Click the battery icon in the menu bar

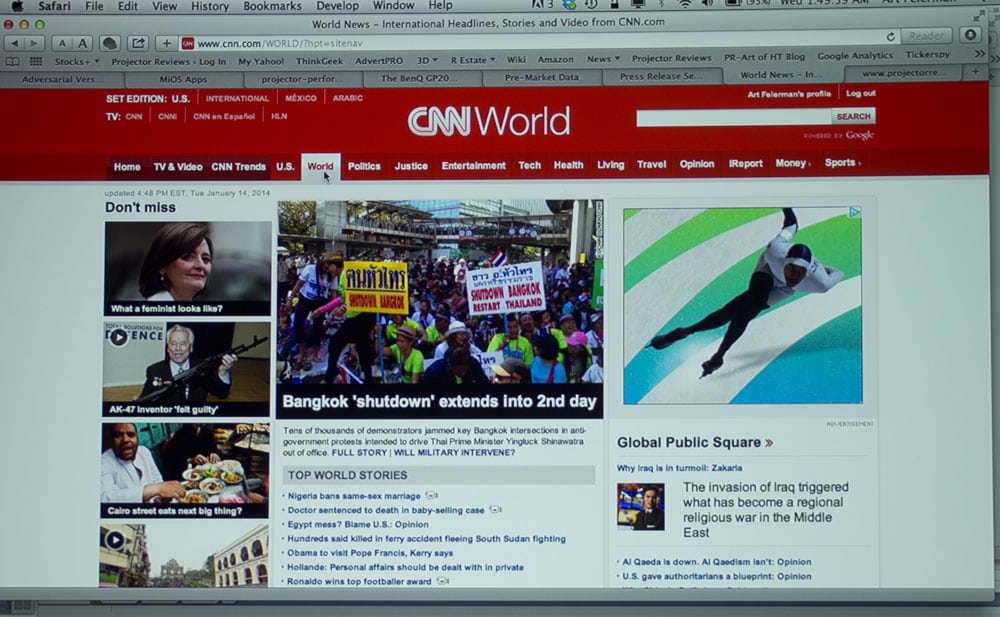pos(734,4)
